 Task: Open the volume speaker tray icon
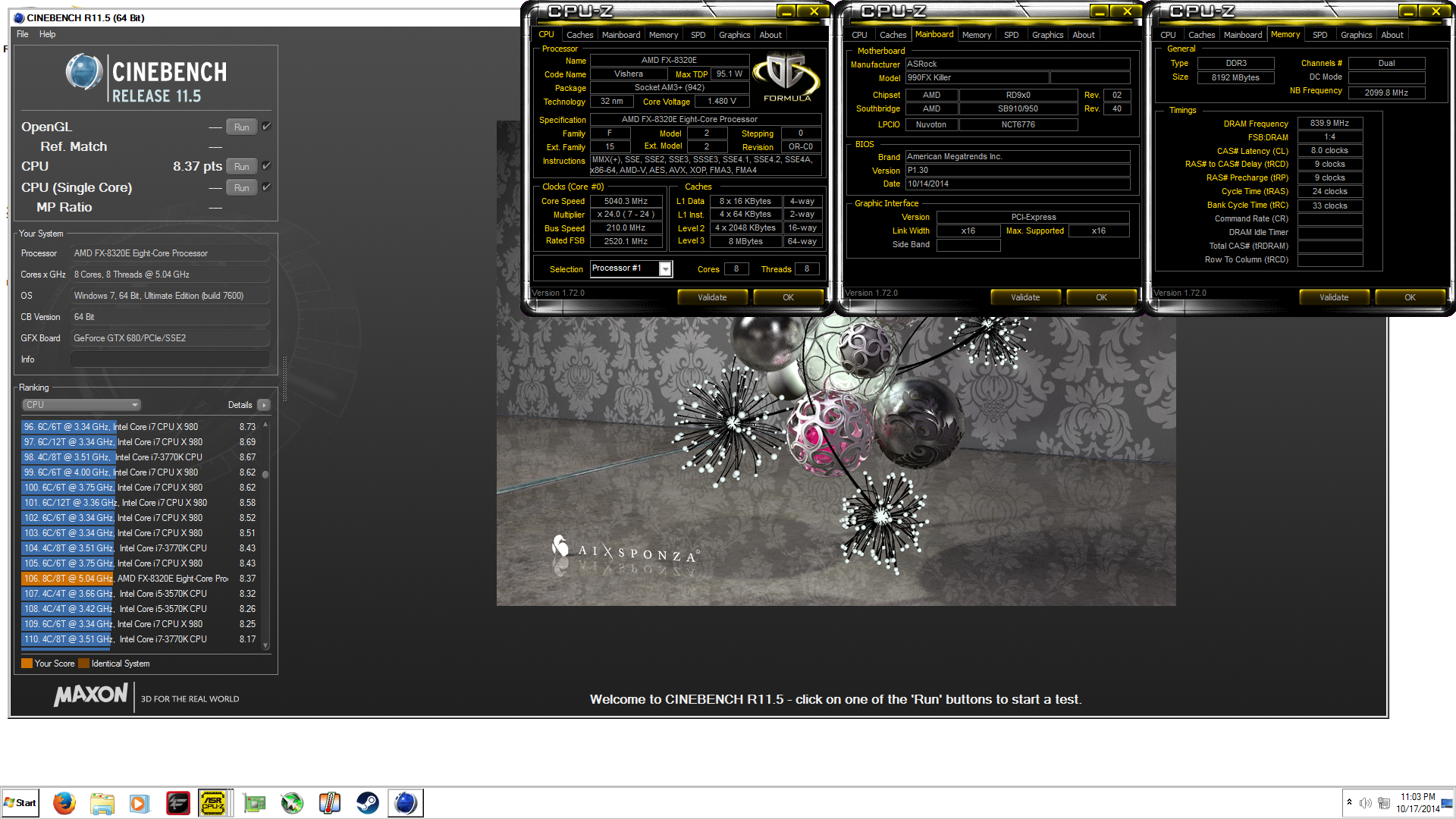point(1366,803)
